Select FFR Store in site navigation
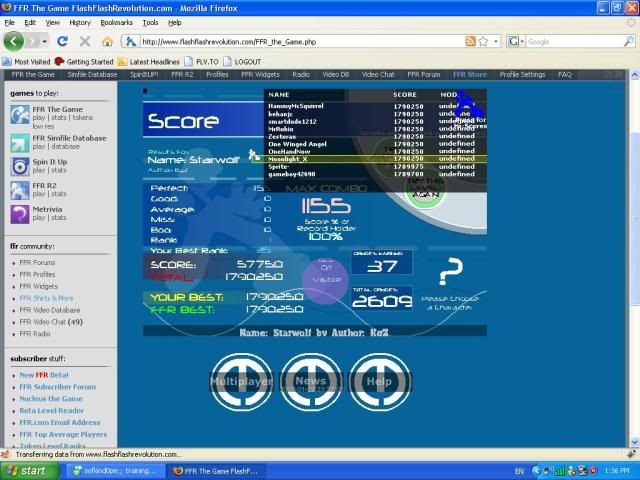This screenshot has height=480, width=640. point(469,74)
